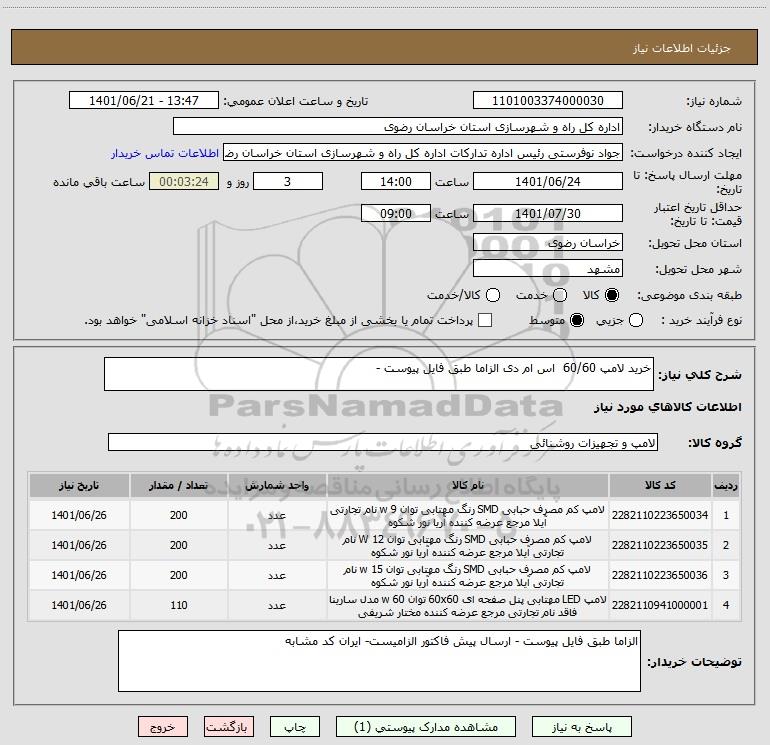Click the کد کالا column header
The image size is (770, 745).
660,485
